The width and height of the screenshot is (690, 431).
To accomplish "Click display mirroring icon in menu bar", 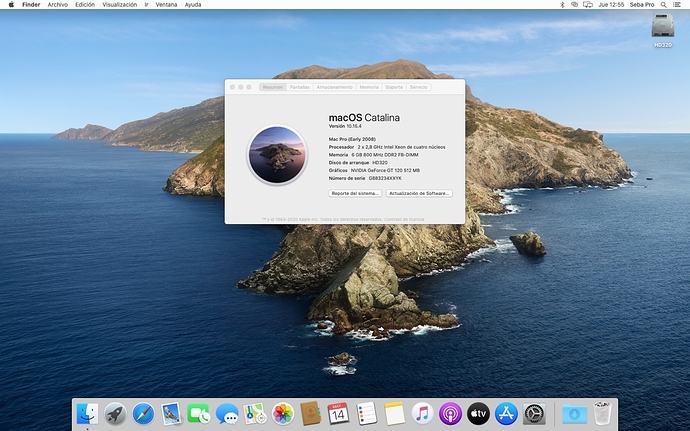I will pos(587,5).
